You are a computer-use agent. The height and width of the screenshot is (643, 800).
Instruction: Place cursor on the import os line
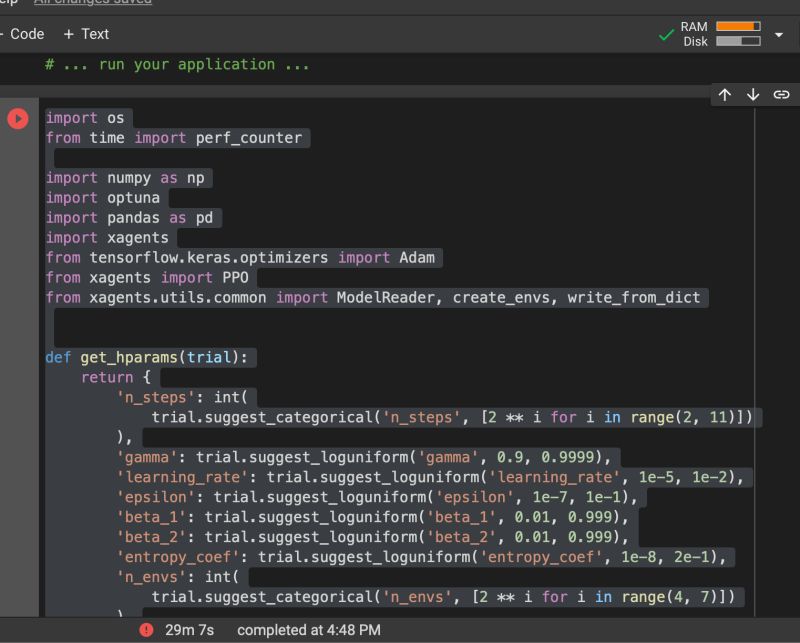click(85, 118)
